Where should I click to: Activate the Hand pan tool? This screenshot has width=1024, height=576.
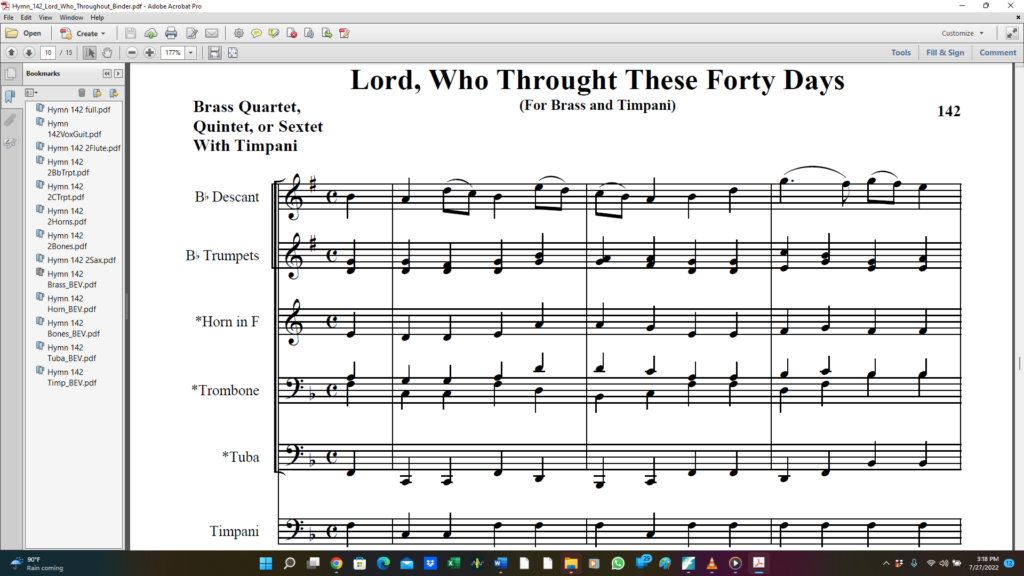pos(107,52)
